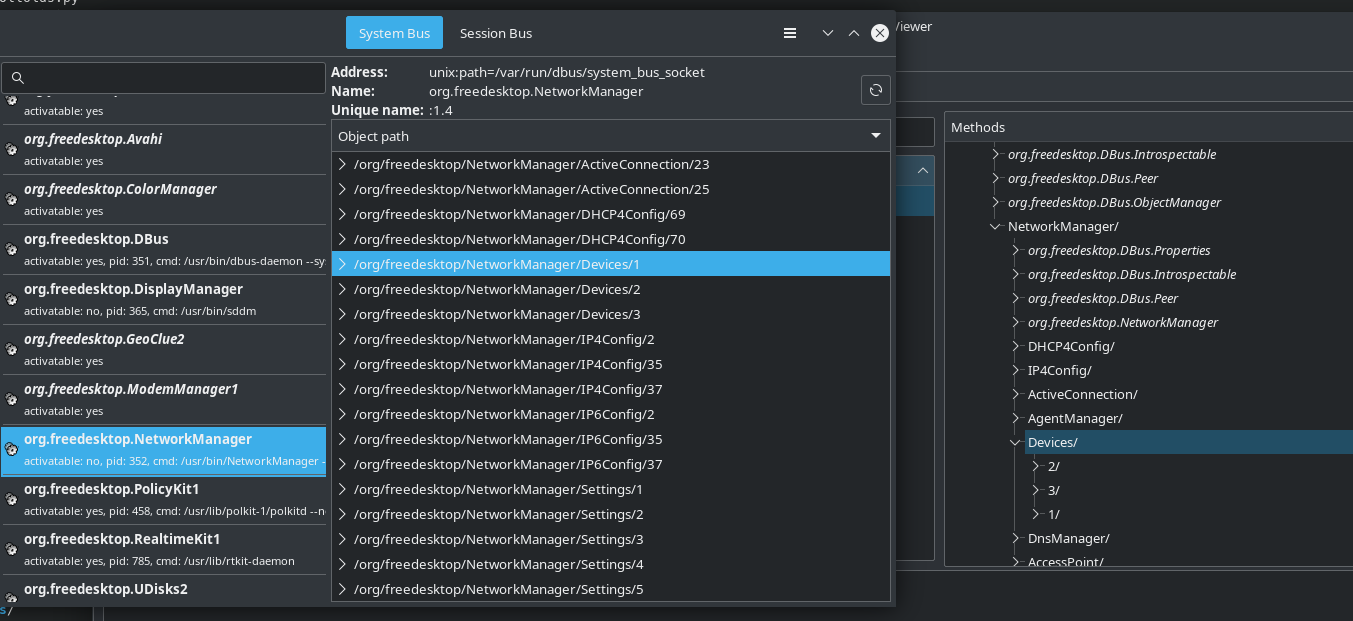Click the gear icon beside org.freedesktop.RealtimeKit1
This screenshot has height=621, width=1353.
[11, 549]
